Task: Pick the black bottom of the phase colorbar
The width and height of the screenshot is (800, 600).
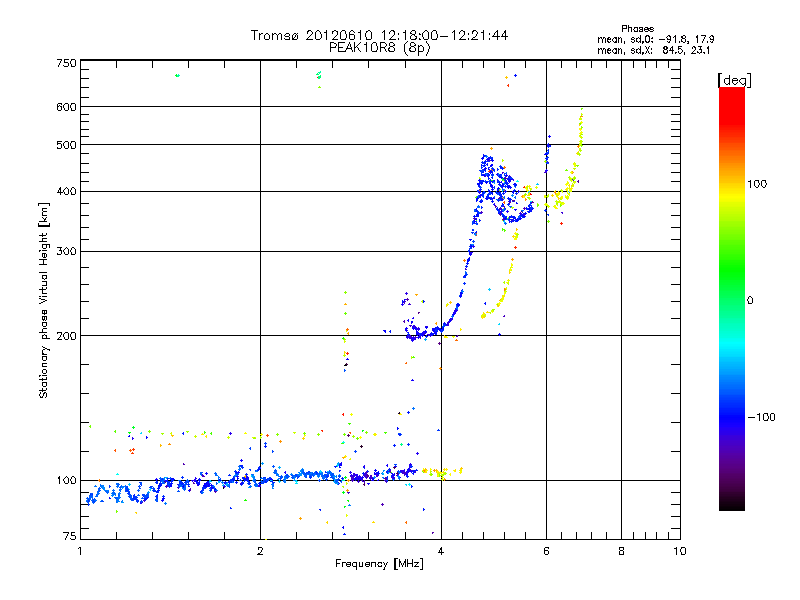Action: point(732,506)
